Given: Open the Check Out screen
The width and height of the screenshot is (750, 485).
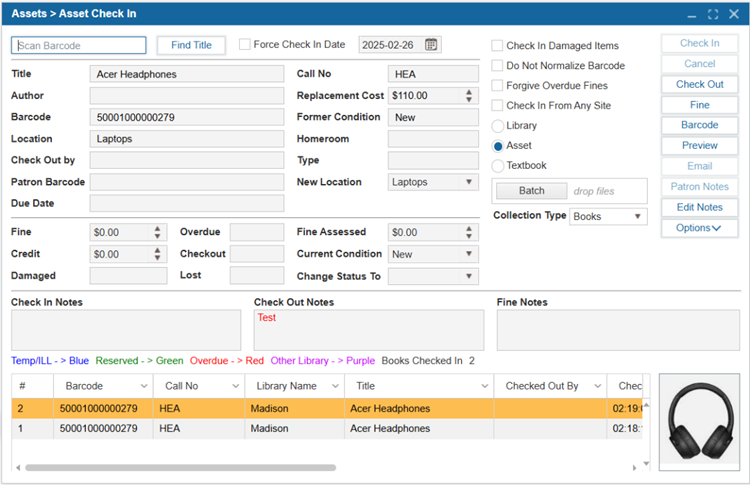Looking at the screenshot, I should tap(699, 84).
